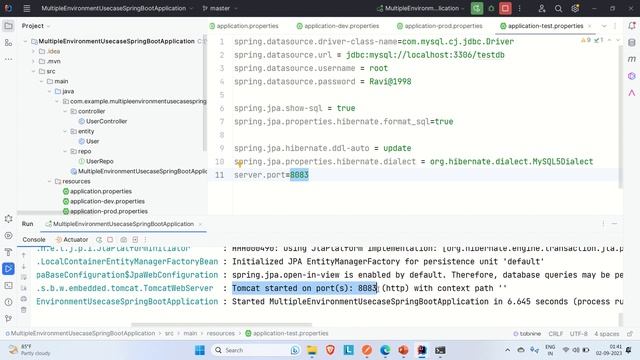Click CRLF line separator in status bar
Screen dimensions: 640x360
tap(556, 333)
